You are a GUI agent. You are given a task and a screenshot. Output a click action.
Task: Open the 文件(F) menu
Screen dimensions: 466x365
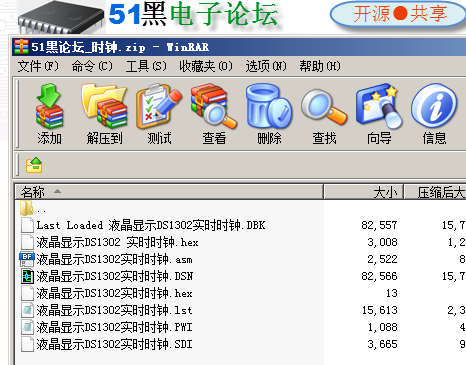point(38,66)
